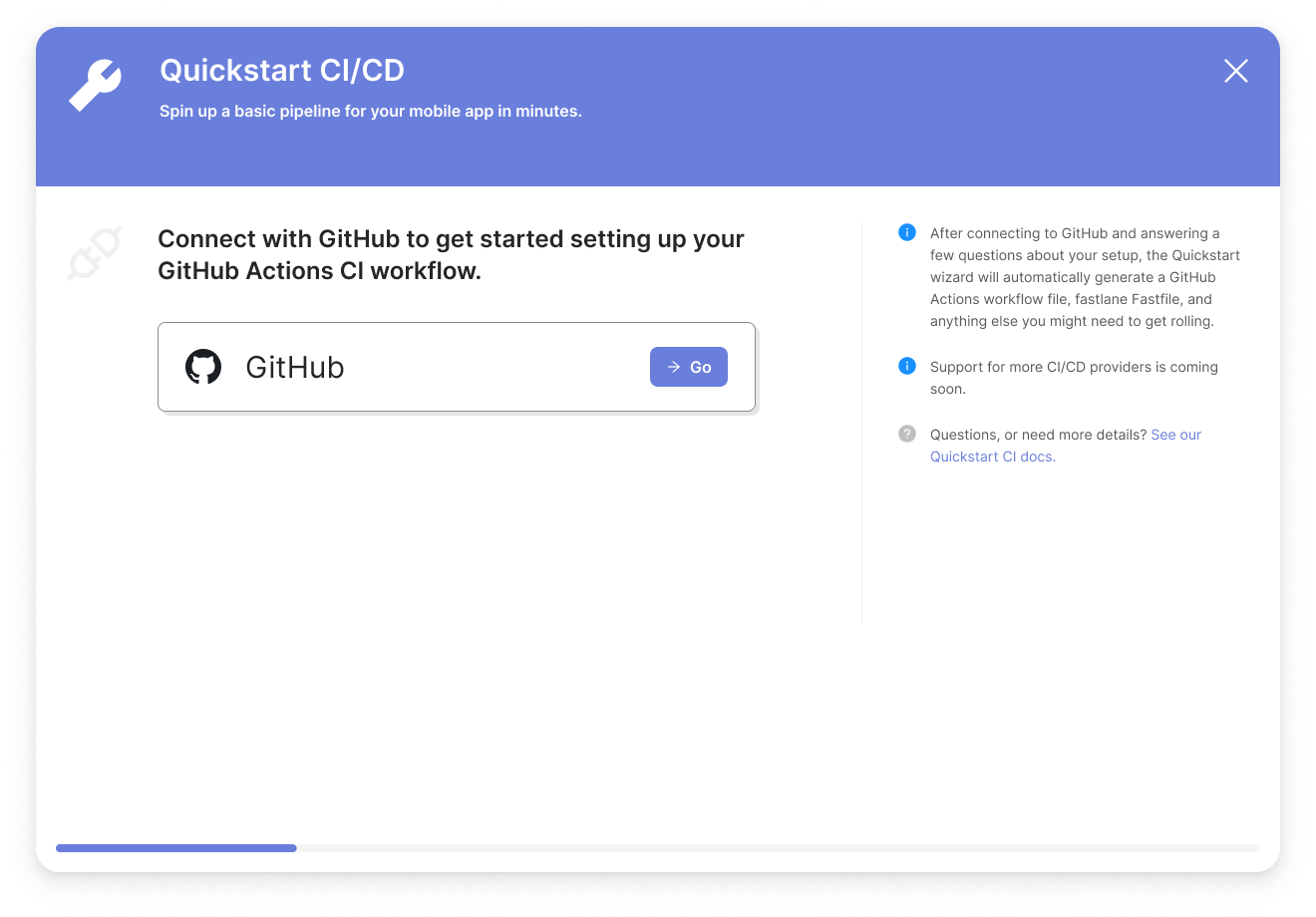Click the info icon next to the wizard description tip
Image resolution: width=1316 pixels, height=917 pixels.
click(907, 231)
